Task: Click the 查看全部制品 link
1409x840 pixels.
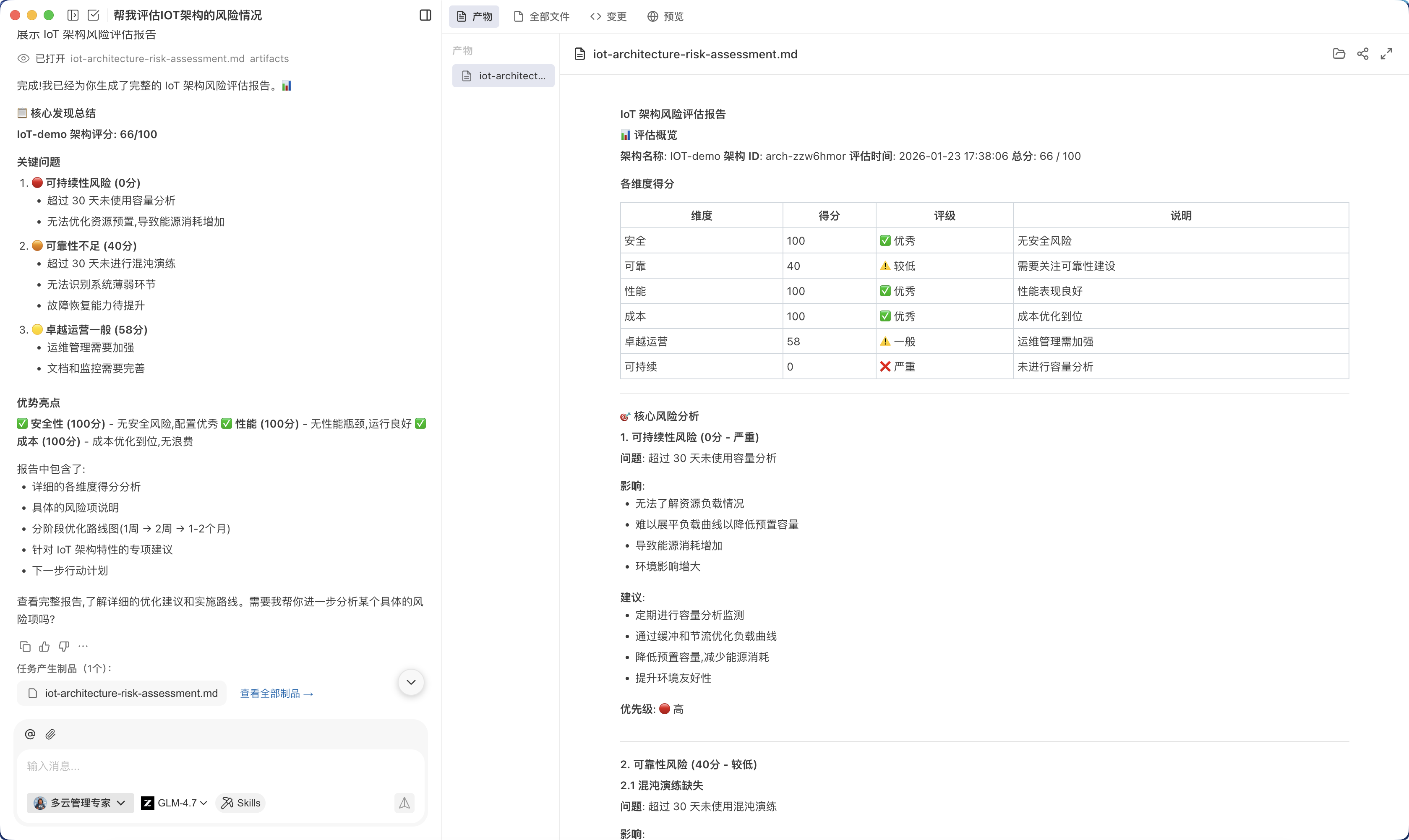Action: (276, 694)
